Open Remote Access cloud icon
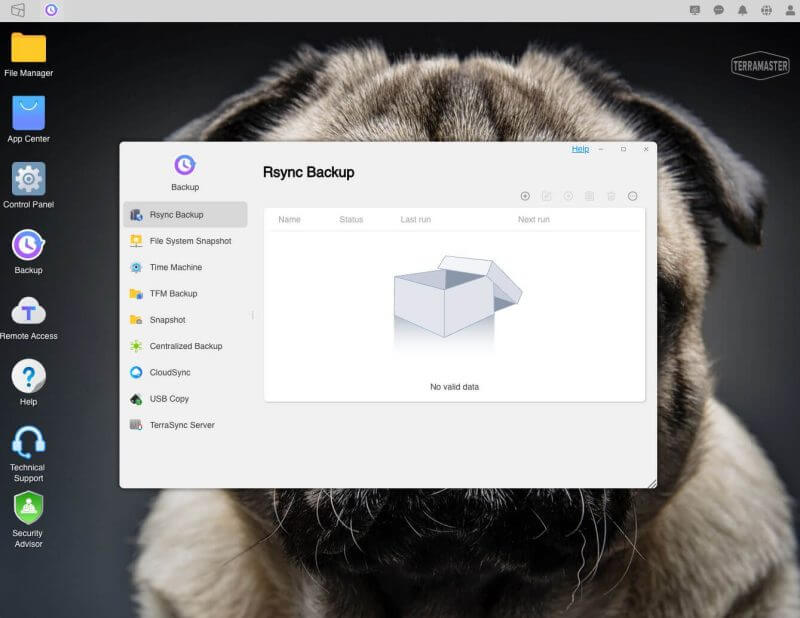 [x=29, y=310]
